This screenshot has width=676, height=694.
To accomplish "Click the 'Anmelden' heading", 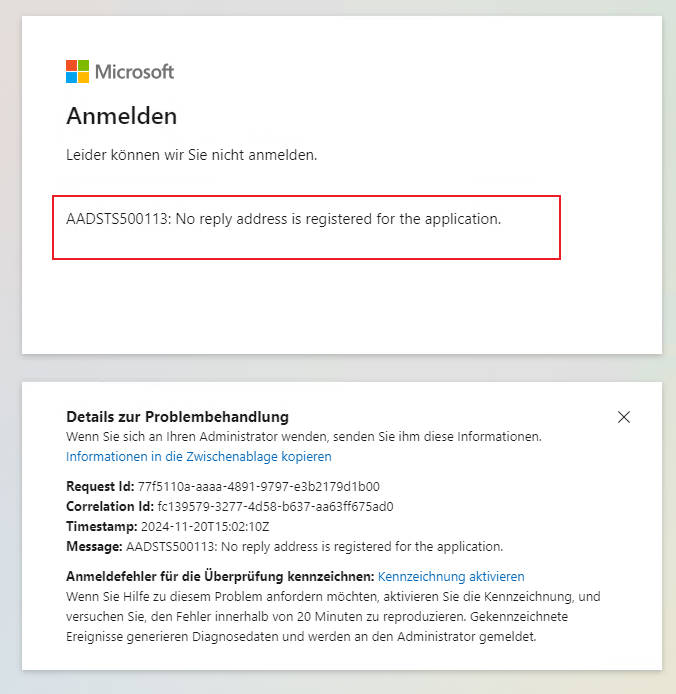I will click(x=122, y=116).
